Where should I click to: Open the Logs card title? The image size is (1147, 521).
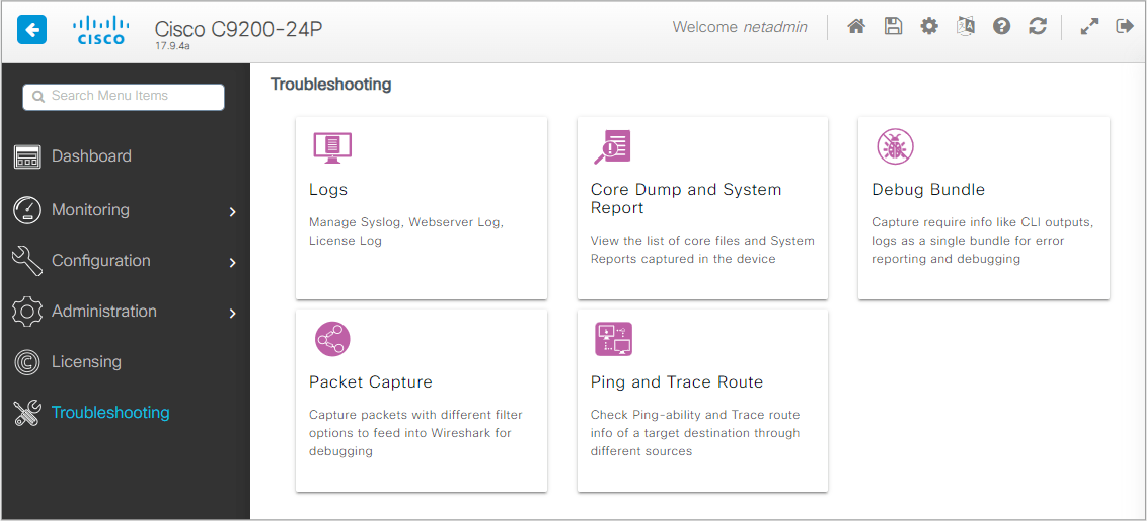click(328, 190)
